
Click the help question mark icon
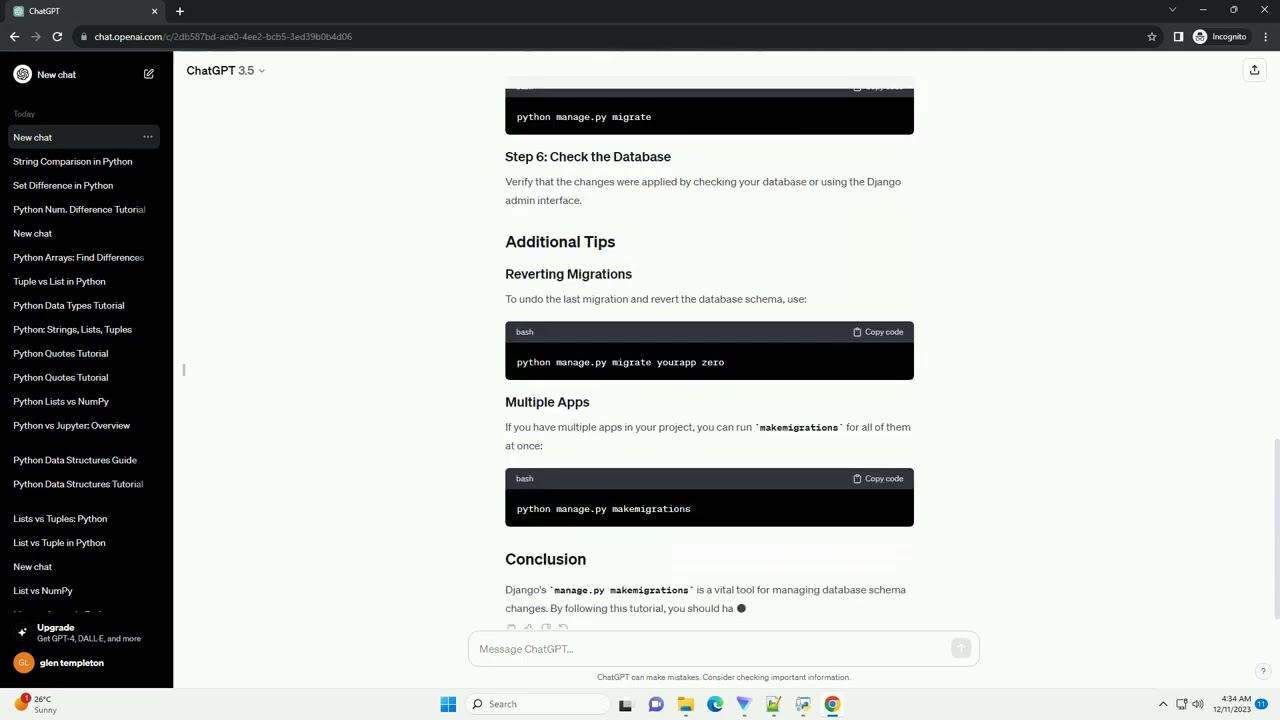pyautogui.click(x=1263, y=671)
